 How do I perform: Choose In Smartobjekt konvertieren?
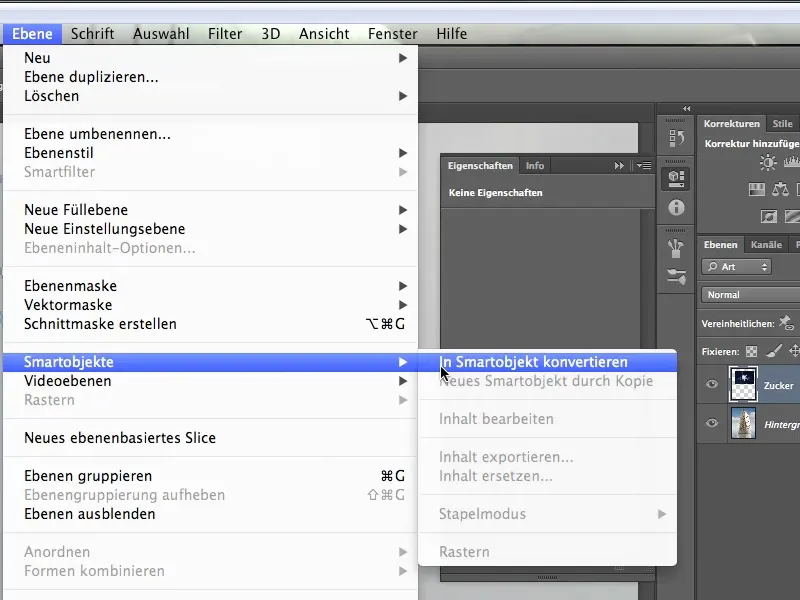coord(547,362)
